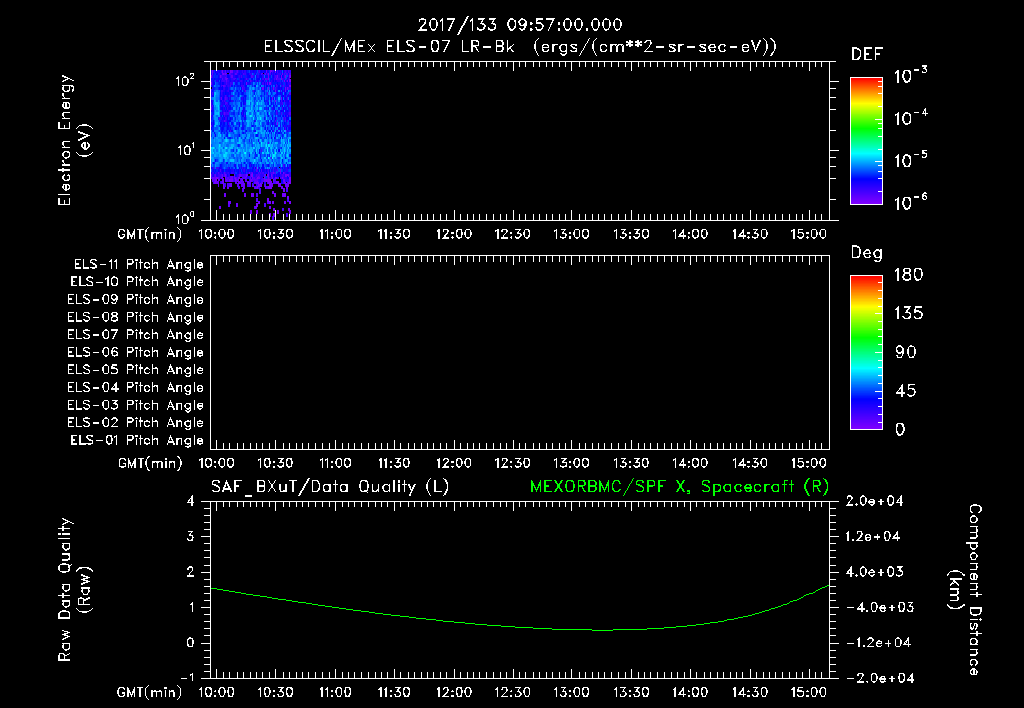Image resolution: width=1024 pixels, height=708 pixels.
Task: Click the 10⁻⁵ label of the DEF scale
Action: [x=910, y=160]
